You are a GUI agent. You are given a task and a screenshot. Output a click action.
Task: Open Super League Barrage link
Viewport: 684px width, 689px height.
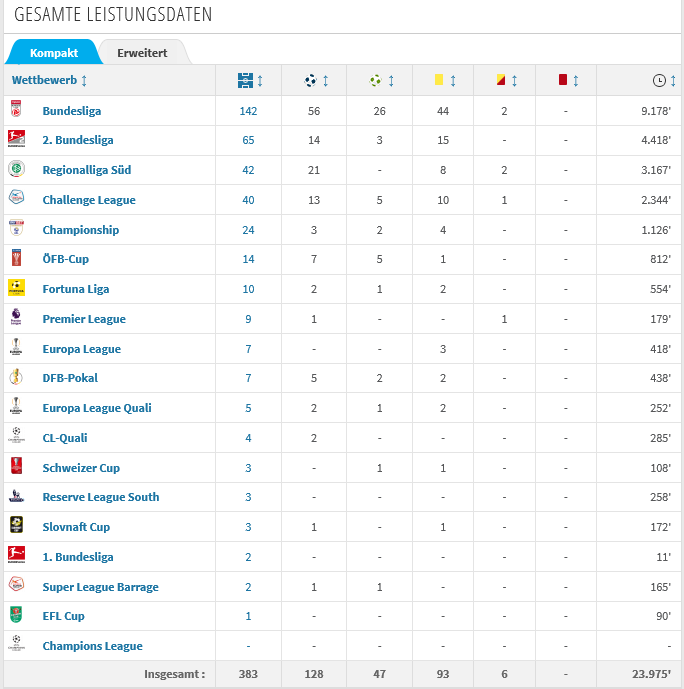point(100,587)
